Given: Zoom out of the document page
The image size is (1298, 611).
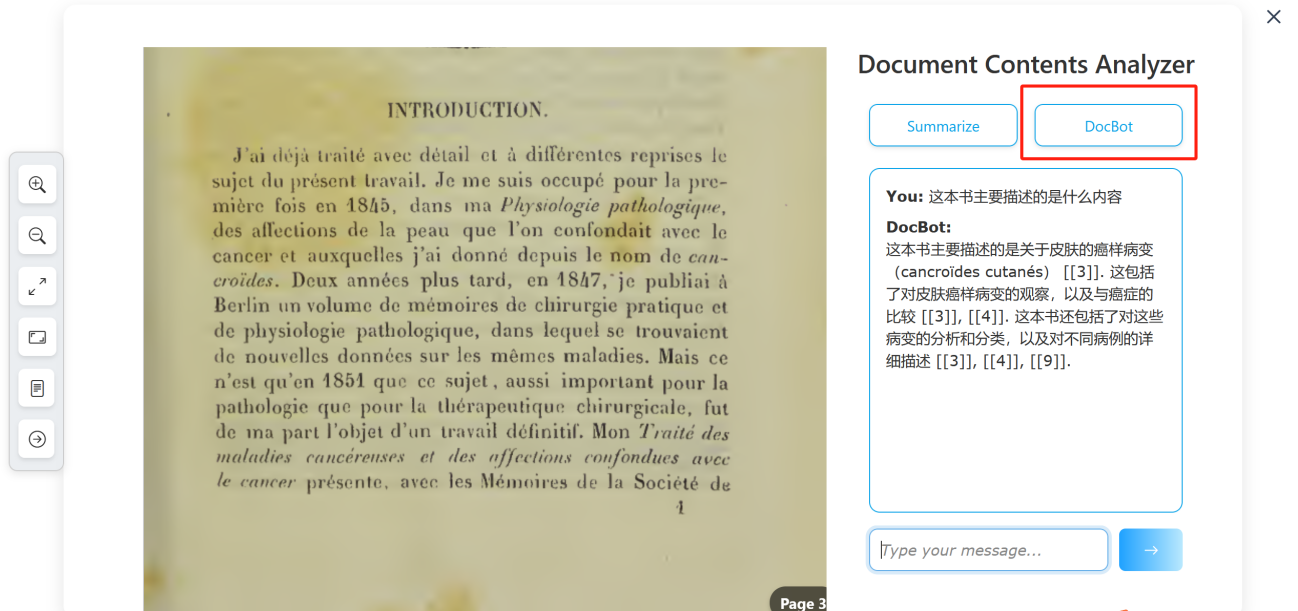Looking at the screenshot, I should click(x=37, y=235).
